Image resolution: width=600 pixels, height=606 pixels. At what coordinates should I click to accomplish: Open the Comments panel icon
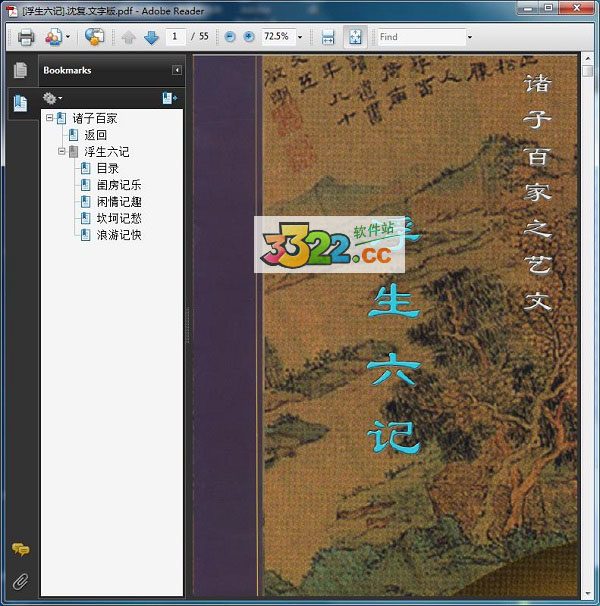point(20,549)
